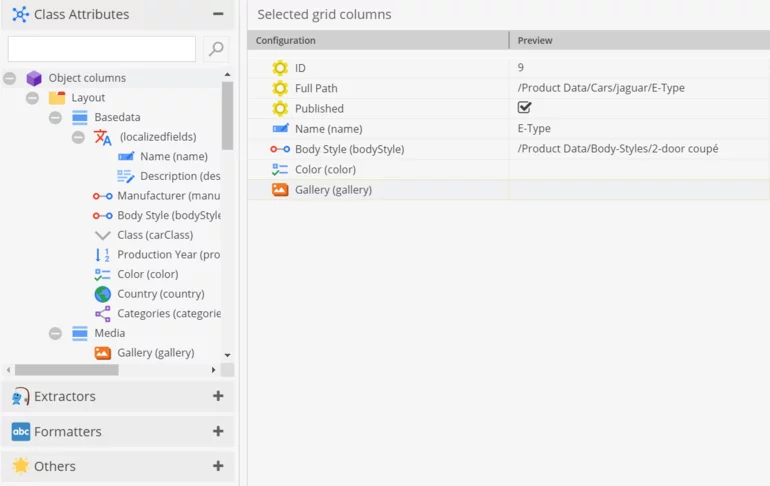Click the Class Attributes network icon

21,14
